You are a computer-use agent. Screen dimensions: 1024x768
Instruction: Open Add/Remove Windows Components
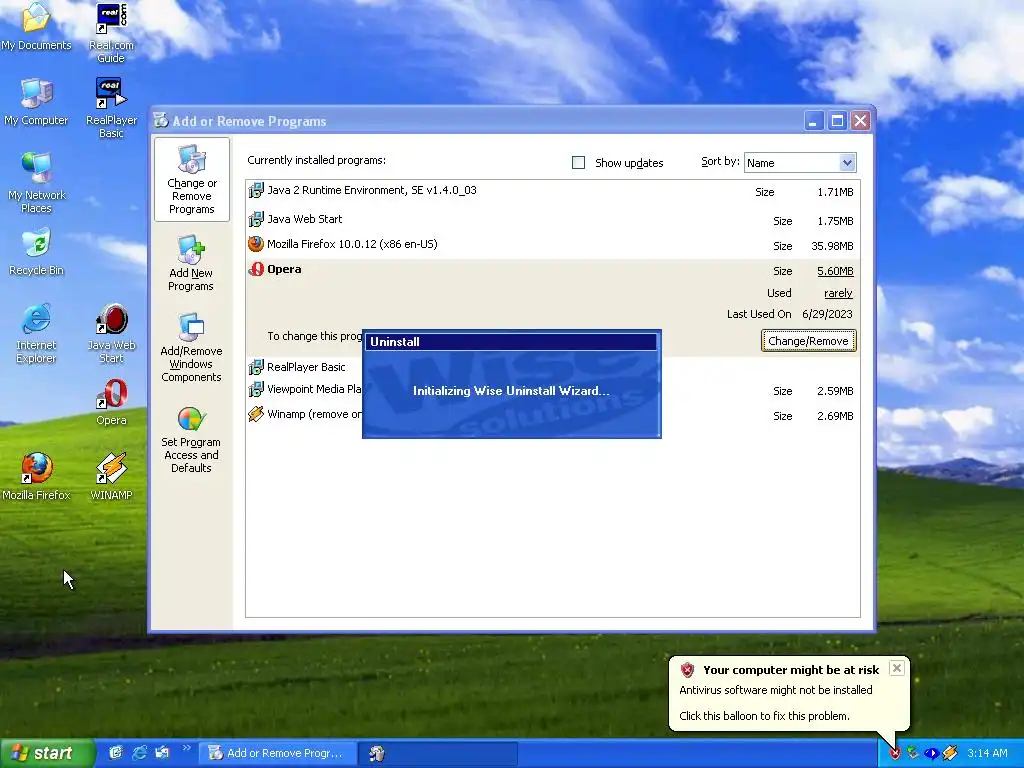coord(191,347)
